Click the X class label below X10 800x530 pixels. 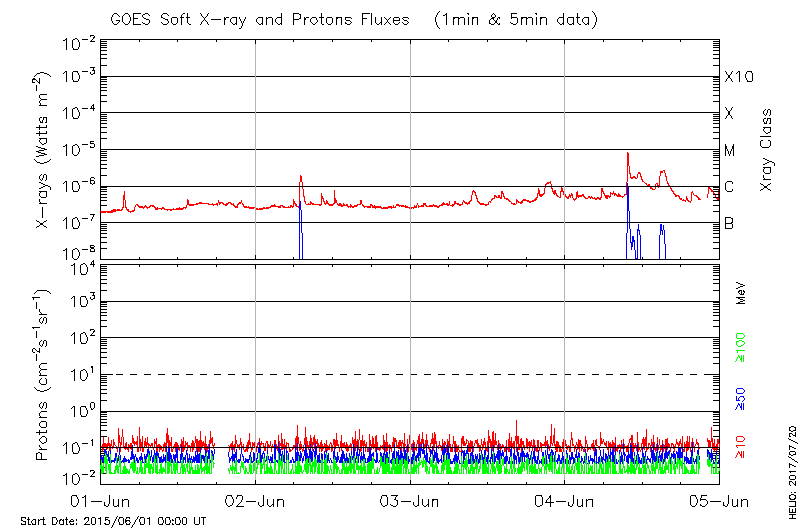[730, 114]
